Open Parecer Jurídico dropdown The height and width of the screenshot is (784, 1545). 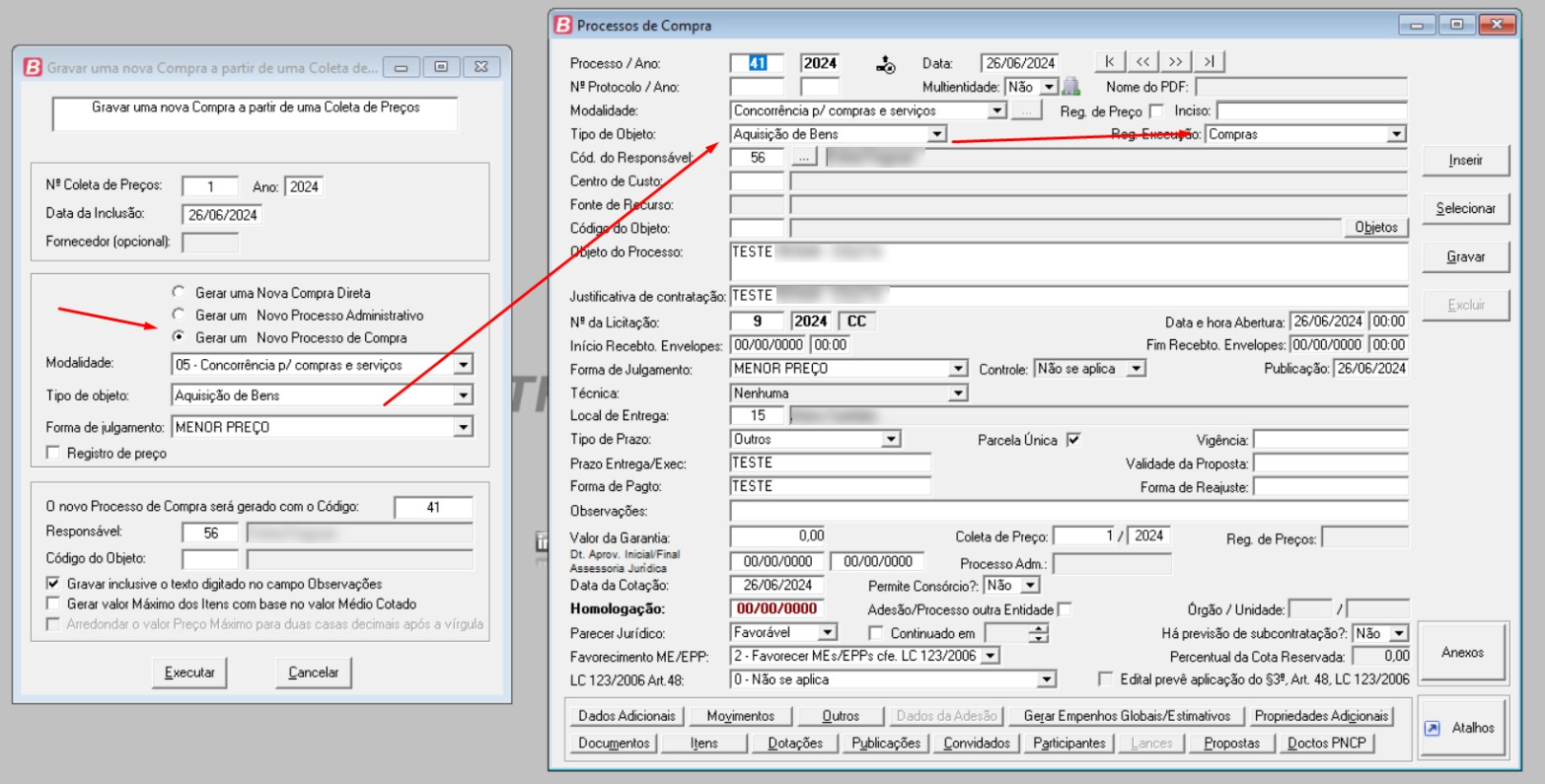tap(827, 633)
